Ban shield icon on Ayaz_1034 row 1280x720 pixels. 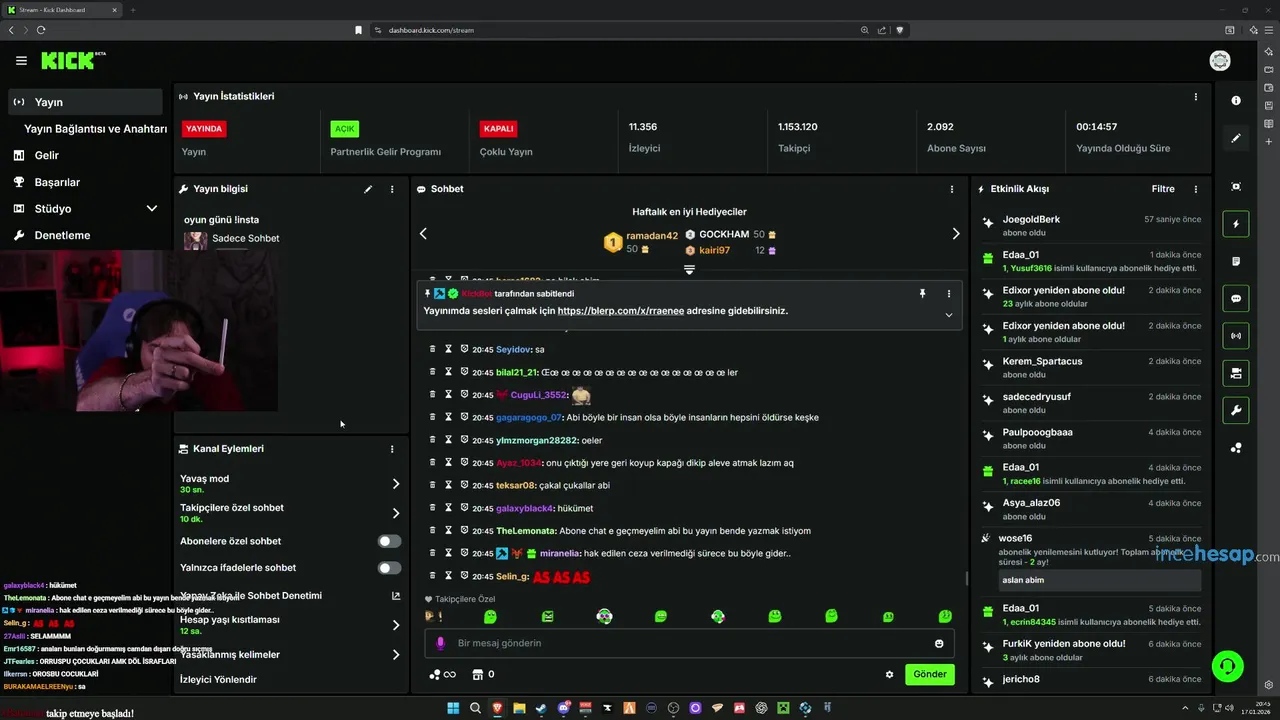coord(465,463)
